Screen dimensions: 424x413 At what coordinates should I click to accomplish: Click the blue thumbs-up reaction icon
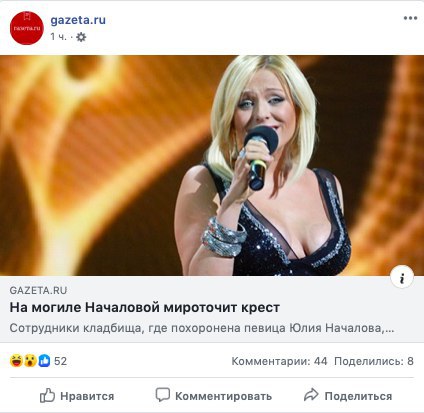click(44, 361)
